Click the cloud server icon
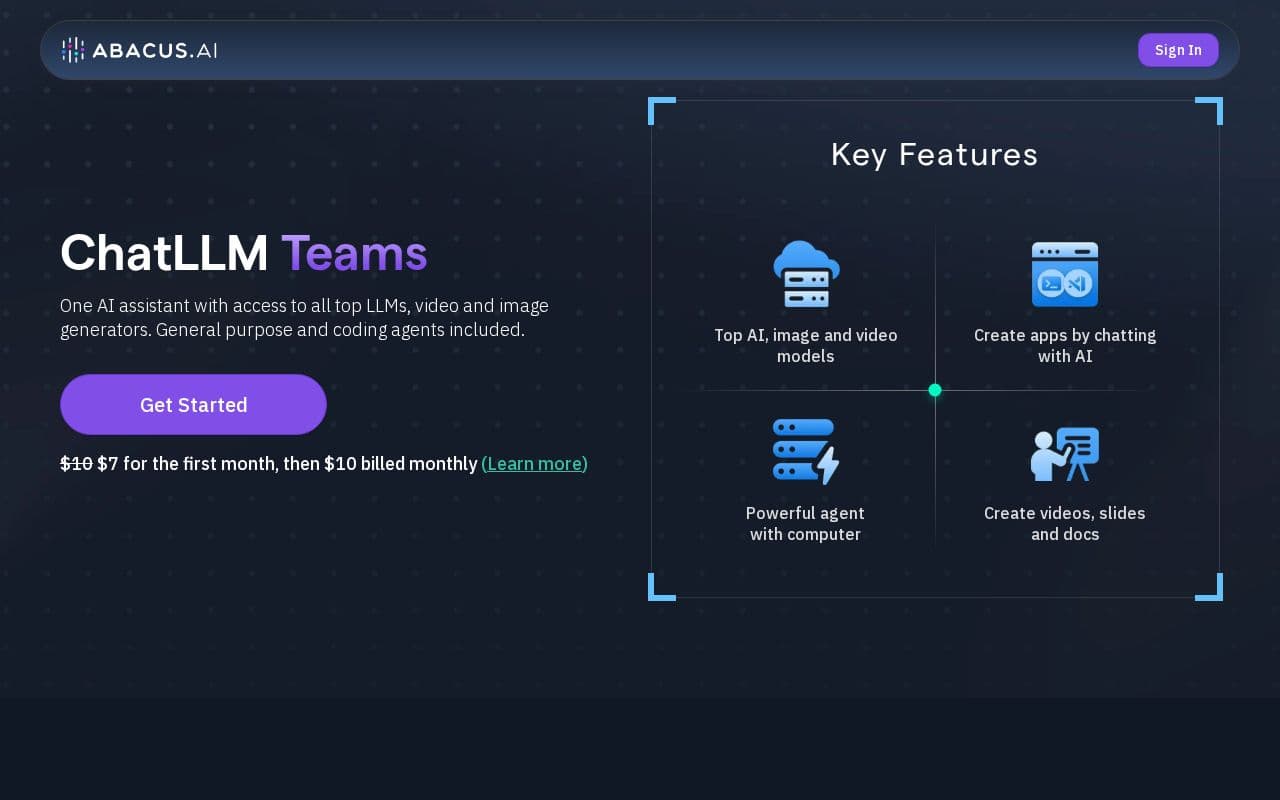Viewport: 1280px width, 800px height. (x=806, y=273)
